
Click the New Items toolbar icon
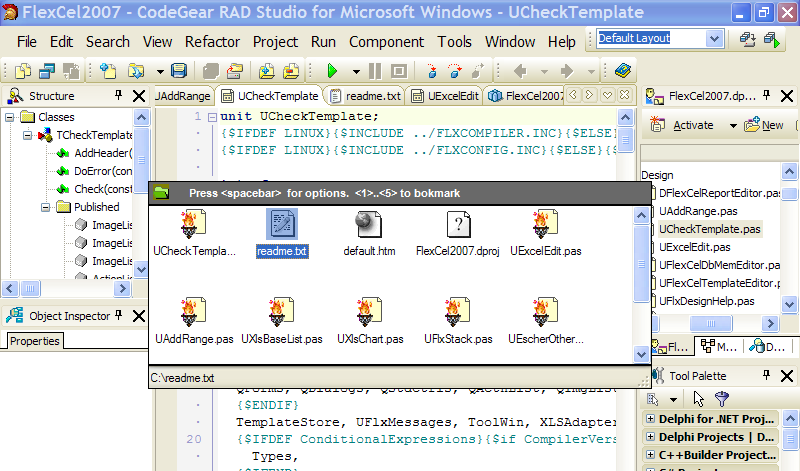coord(108,71)
